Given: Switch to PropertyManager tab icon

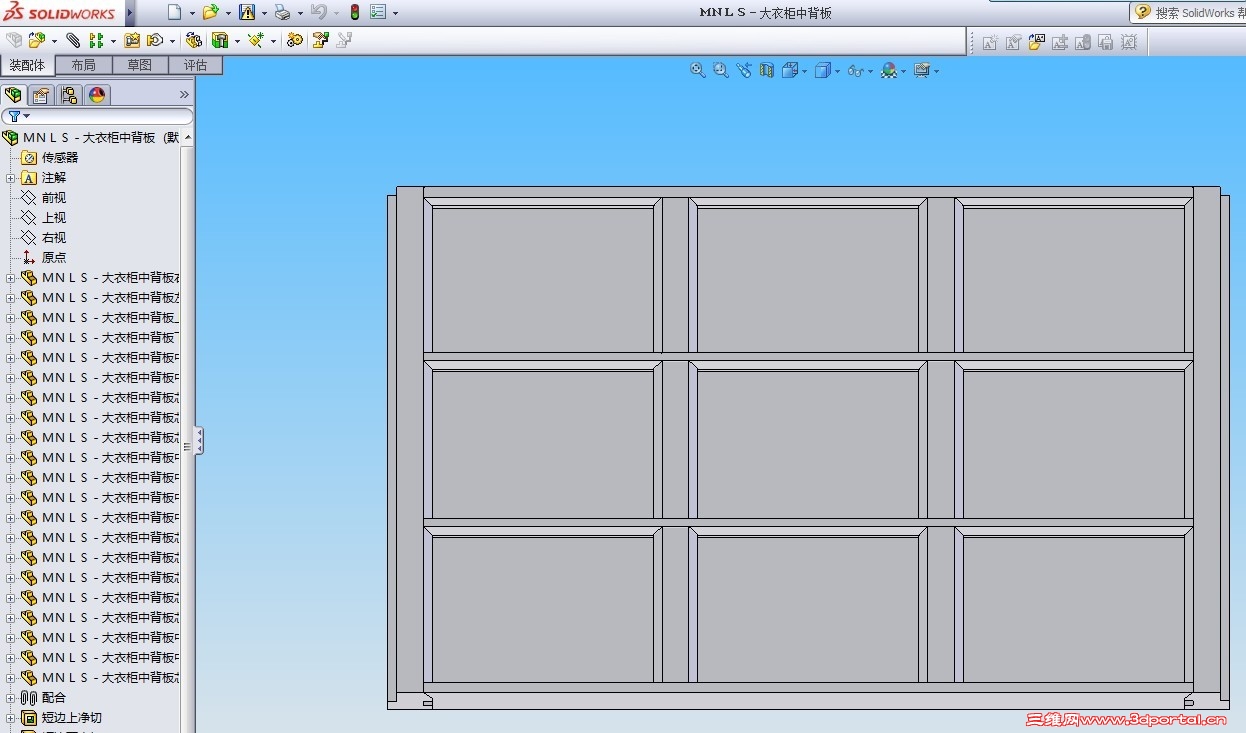Looking at the screenshot, I should pos(41,95).
